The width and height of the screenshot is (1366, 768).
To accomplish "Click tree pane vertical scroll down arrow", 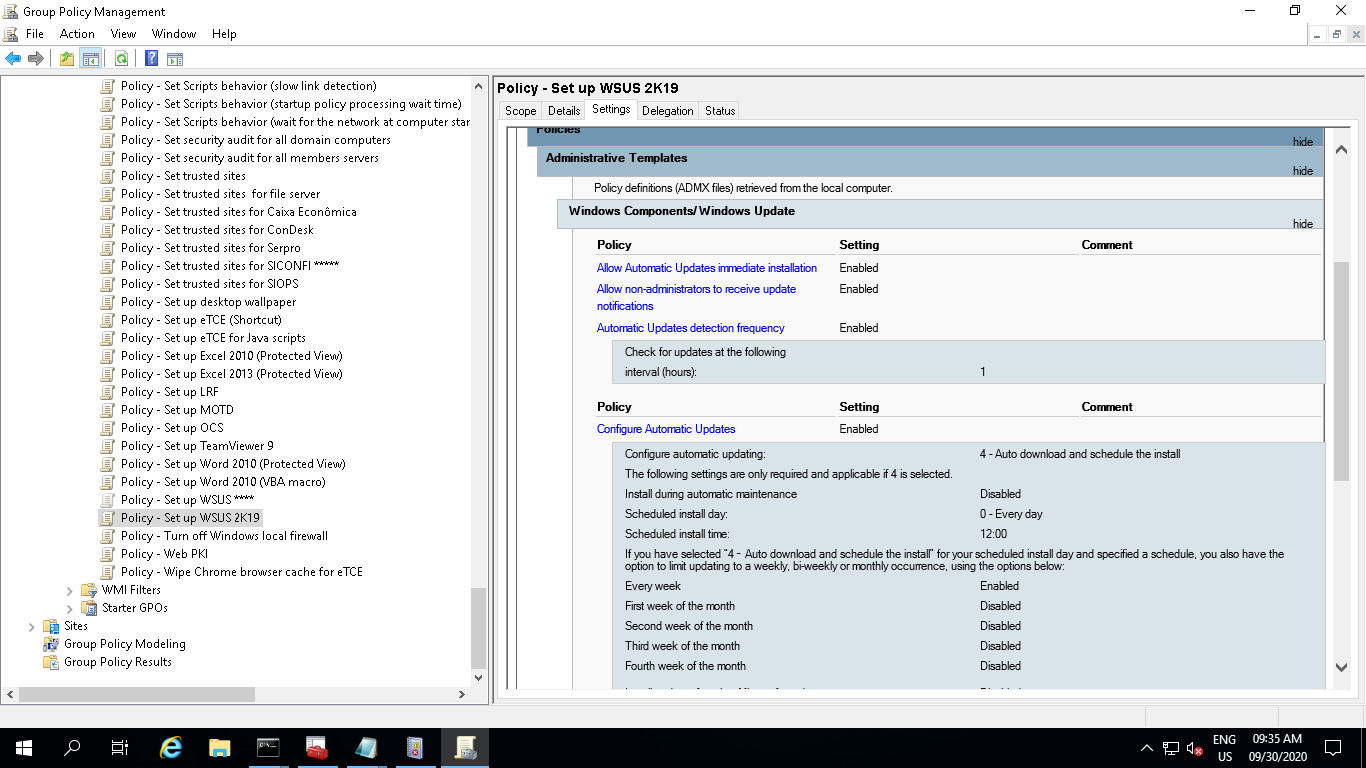I will 478,677.
